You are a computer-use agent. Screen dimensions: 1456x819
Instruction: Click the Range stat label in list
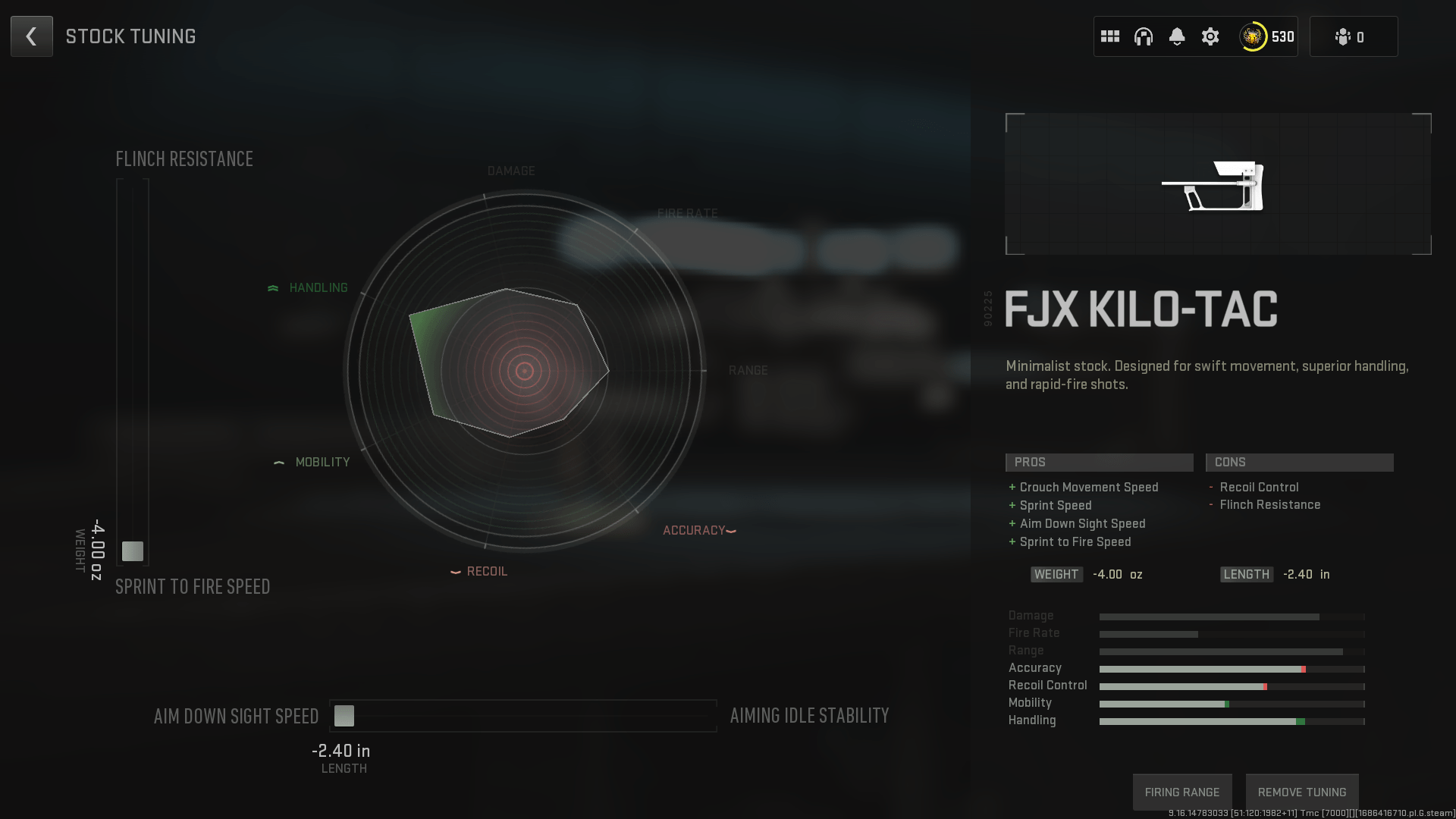point(1026,650)
